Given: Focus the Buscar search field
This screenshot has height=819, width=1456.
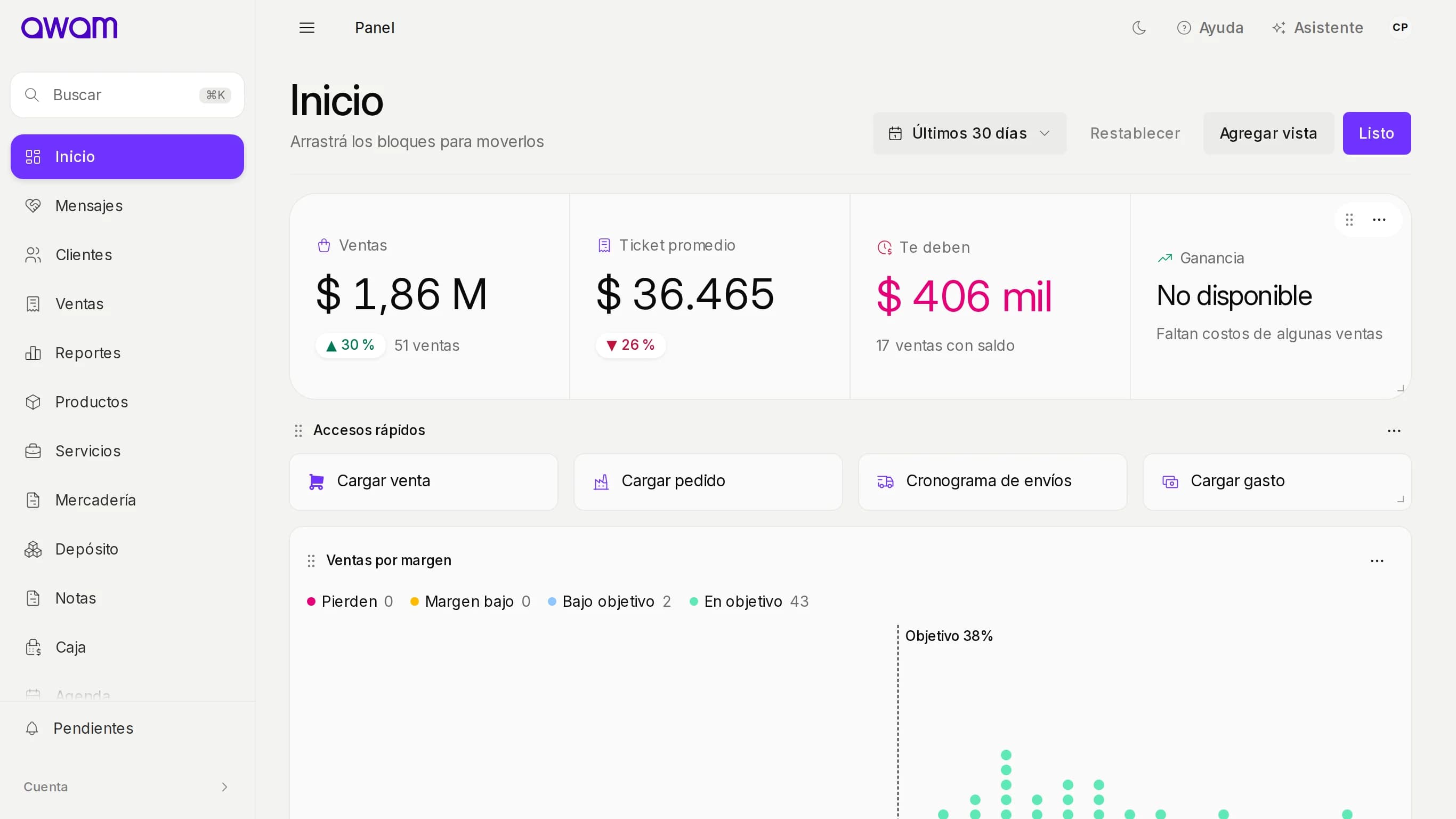Looking at the screenshot, I should (x=127, y=95).
